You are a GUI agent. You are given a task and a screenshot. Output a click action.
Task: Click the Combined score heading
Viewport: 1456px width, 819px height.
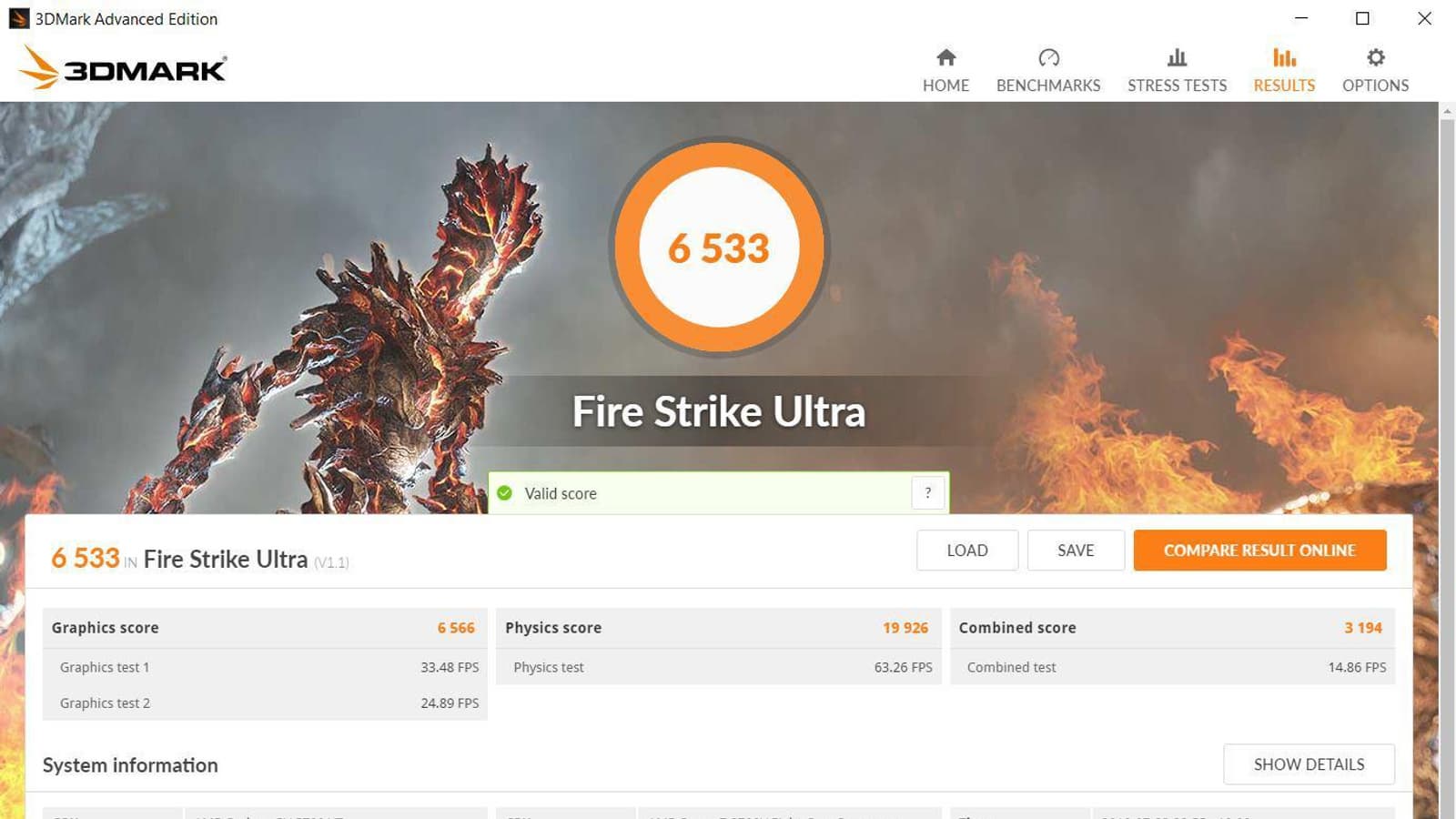point(1017,628)
